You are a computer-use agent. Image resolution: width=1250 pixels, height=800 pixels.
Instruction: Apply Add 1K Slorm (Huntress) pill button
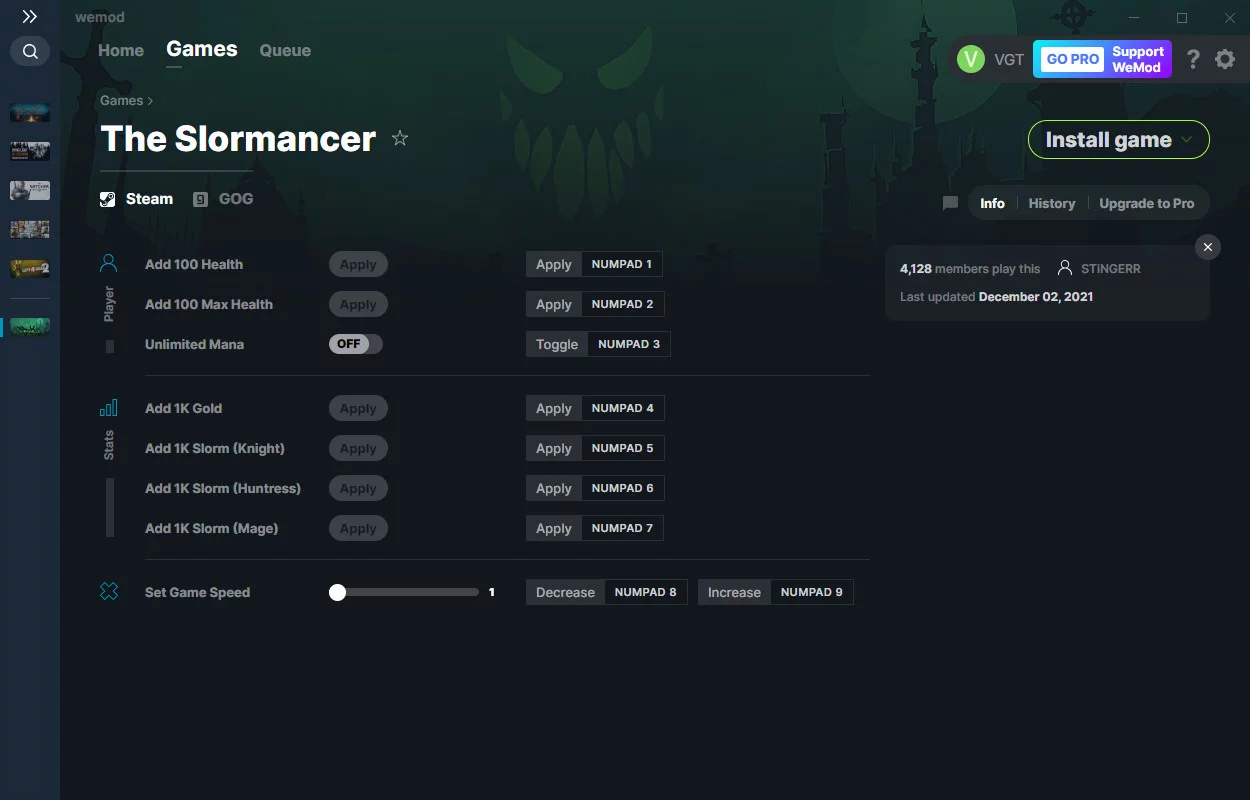point(358,488)
